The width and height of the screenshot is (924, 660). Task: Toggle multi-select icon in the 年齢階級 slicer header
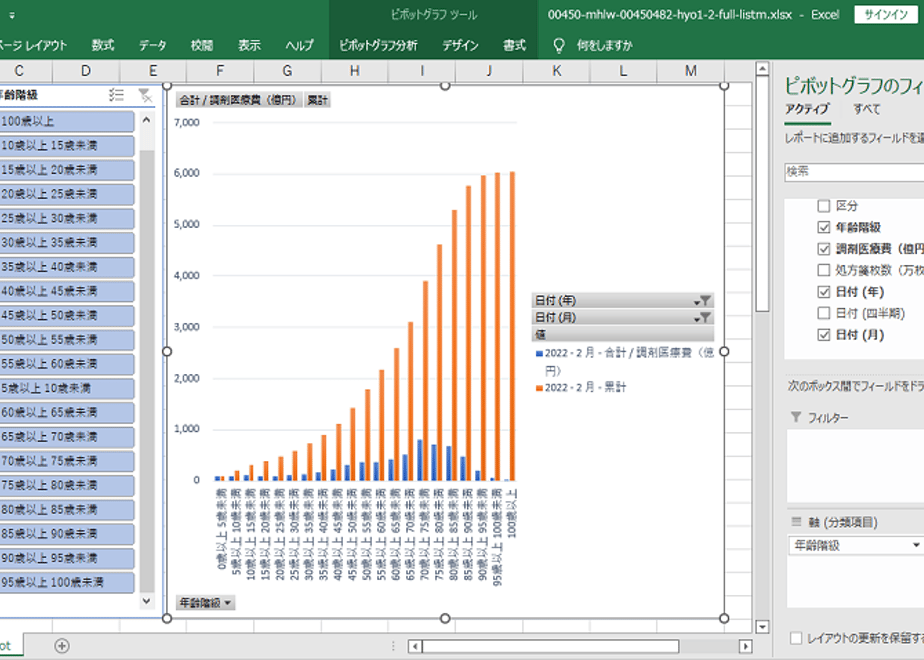click(116, 95)
